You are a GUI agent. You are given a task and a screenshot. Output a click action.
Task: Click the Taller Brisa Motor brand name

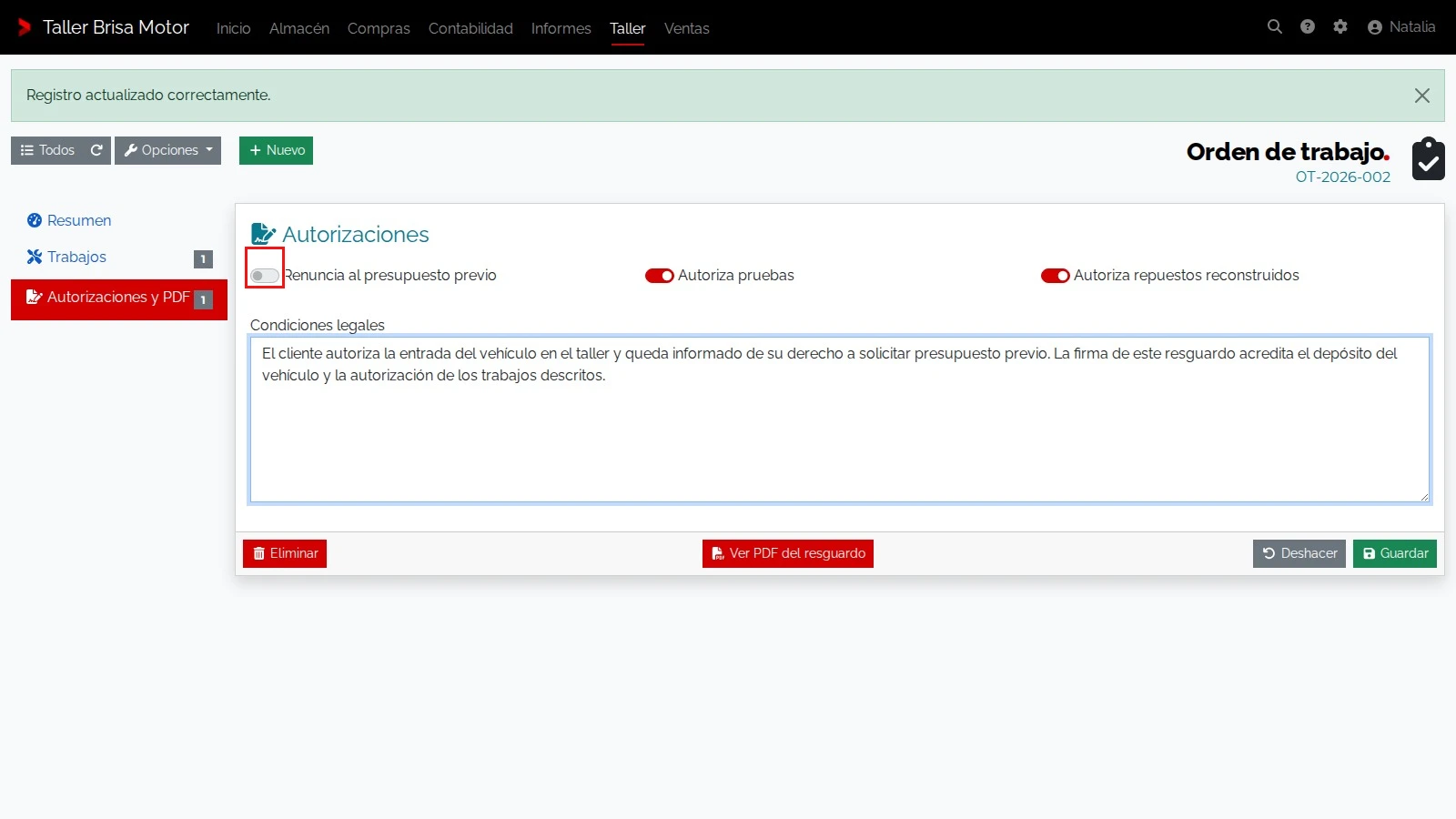[116, 27]
